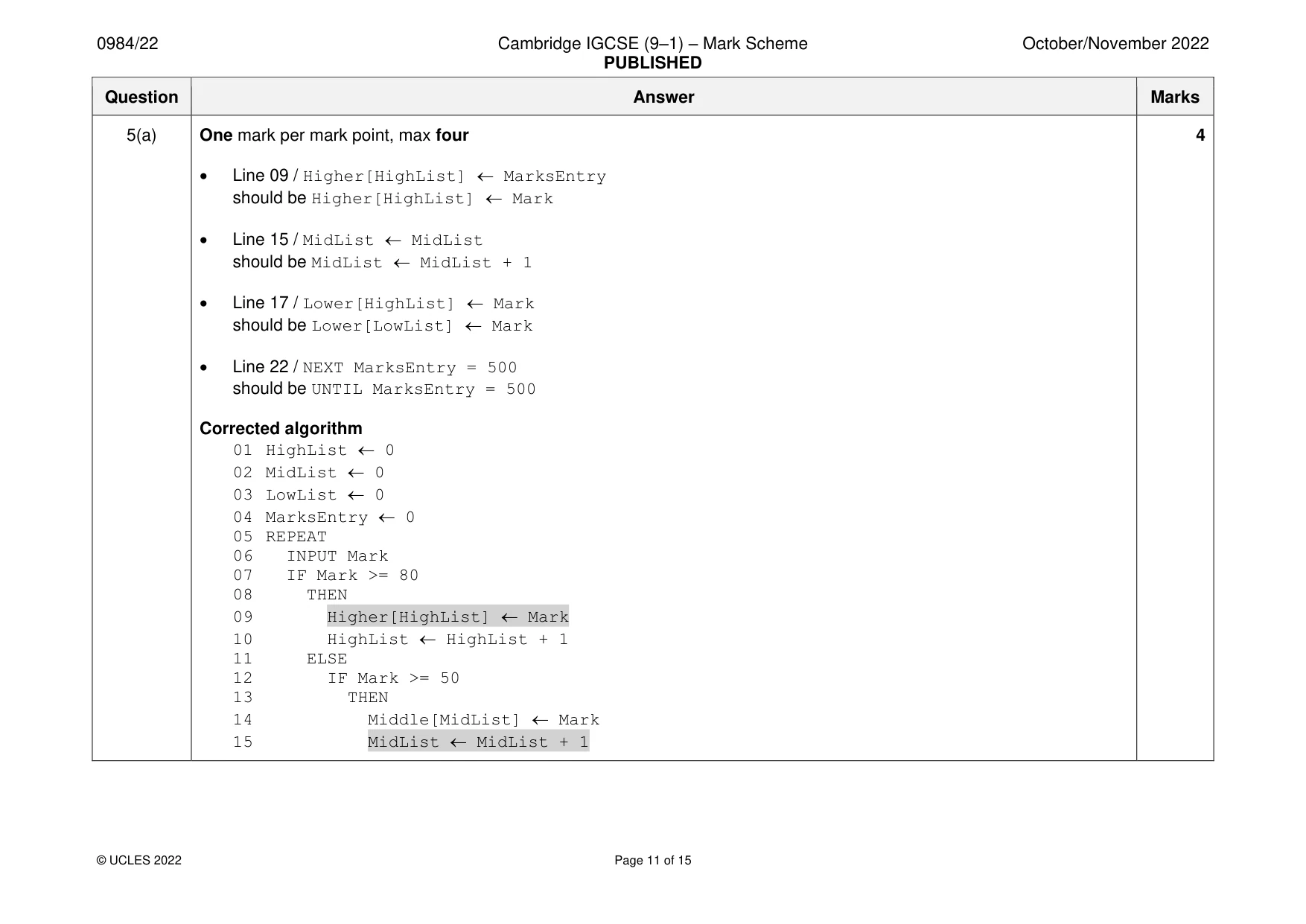Click the "Cambridge IGCSE (9–1) – Mark Scheme" title
The image size is (1306, 924).
point(652,44)
